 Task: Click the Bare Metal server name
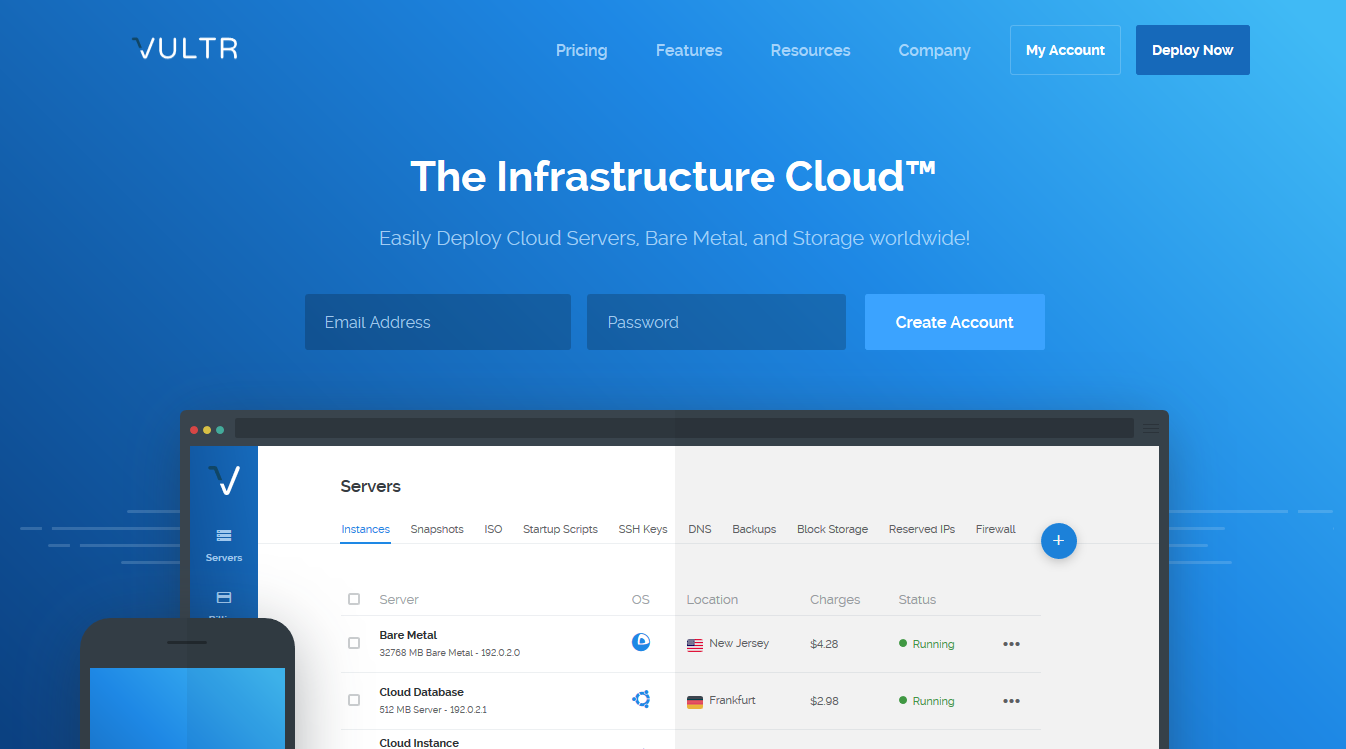pos(408,635)
